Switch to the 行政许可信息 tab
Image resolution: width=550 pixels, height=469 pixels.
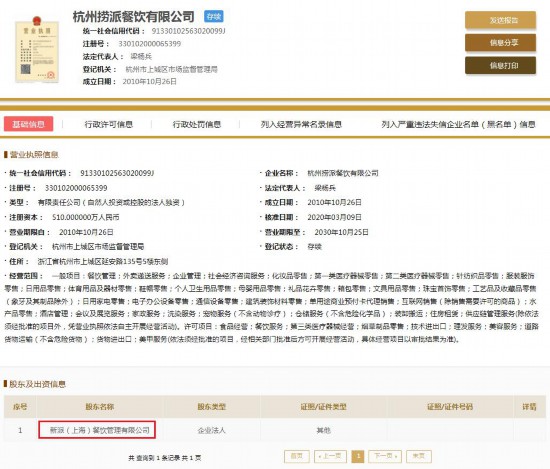click(109, 124)
